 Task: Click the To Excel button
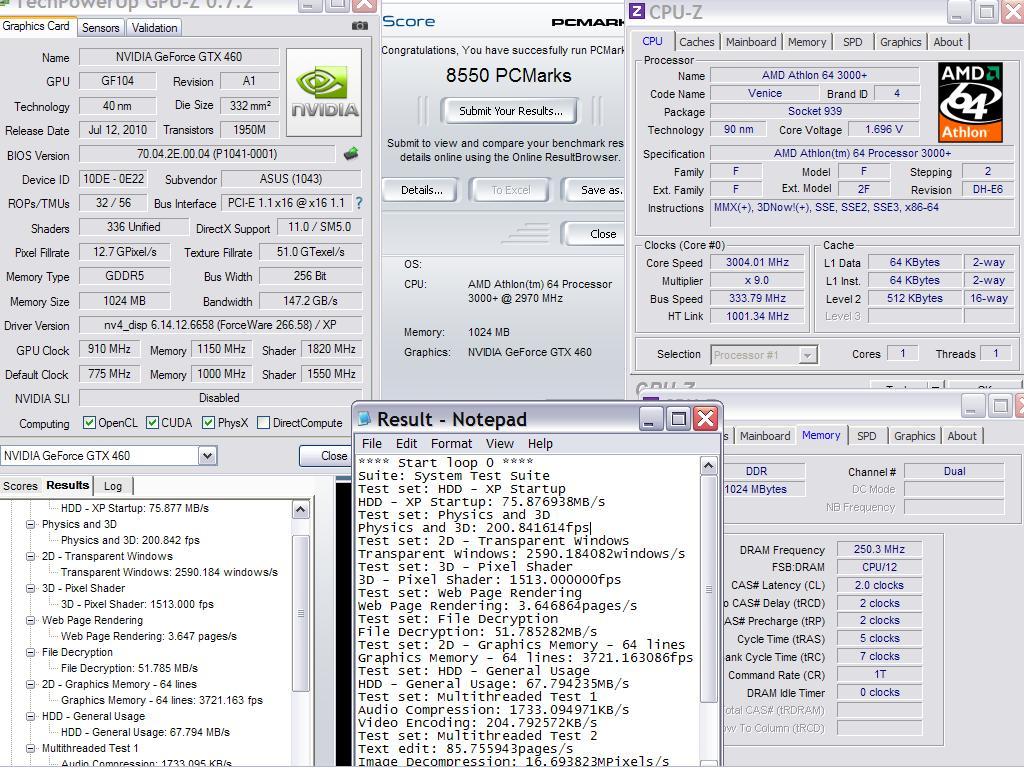point(511,190)
